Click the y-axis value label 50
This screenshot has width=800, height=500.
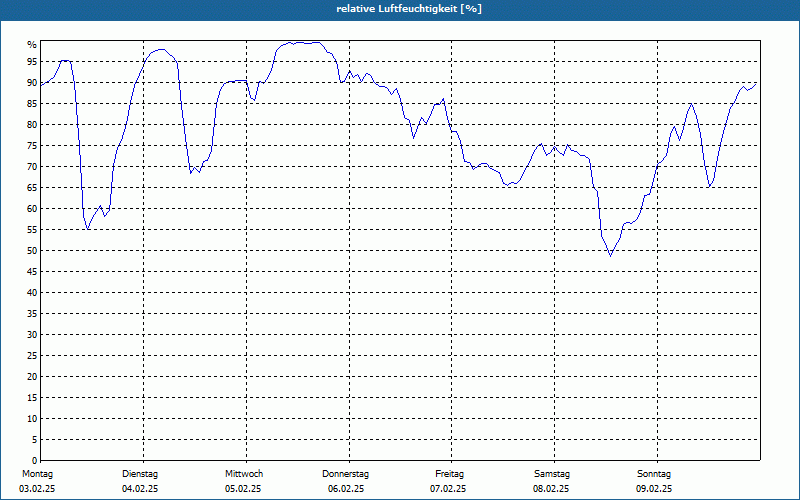point(32,251)
